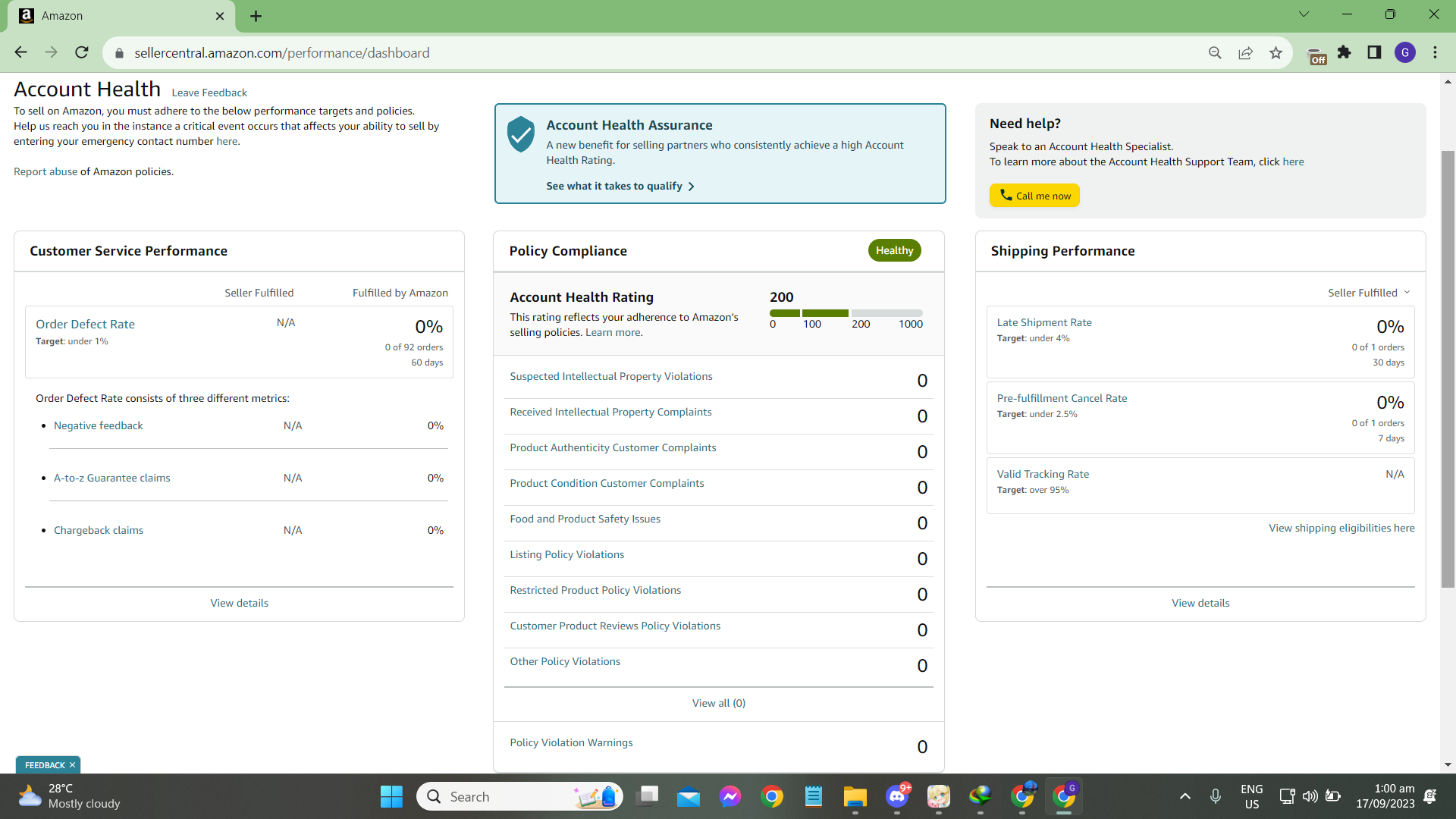View details for Customer Service Performance
1456x819 pixels.
pos(239,603)
